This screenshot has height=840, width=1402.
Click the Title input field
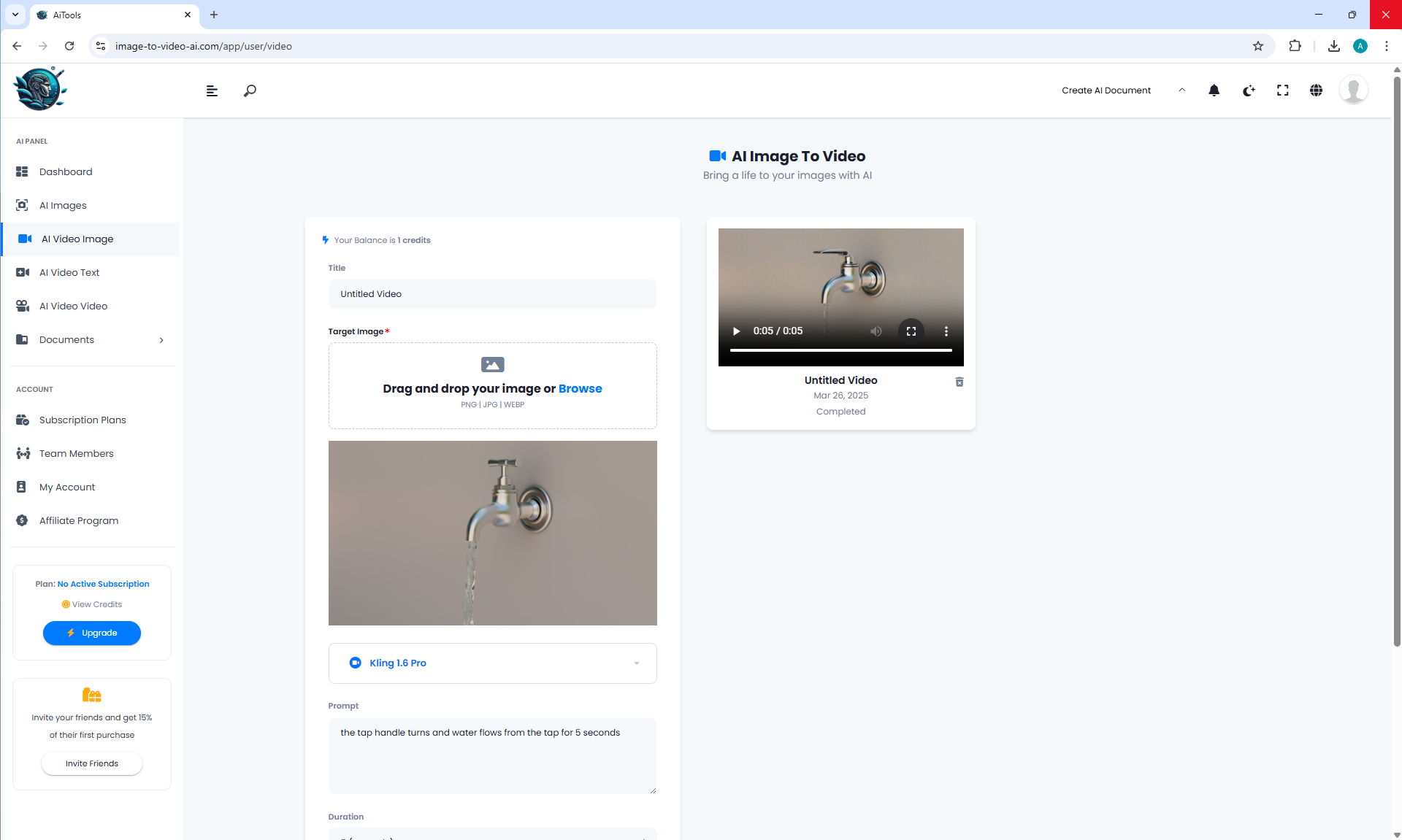[x=492, y=294]
